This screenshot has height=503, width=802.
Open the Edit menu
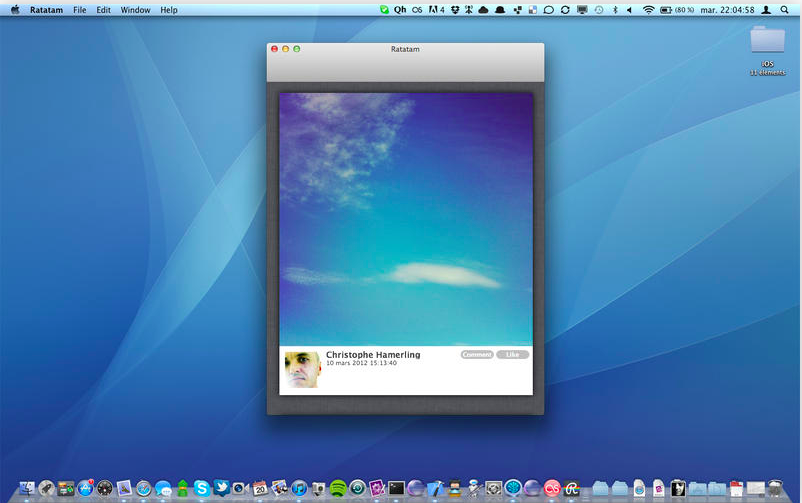[103, 10]
